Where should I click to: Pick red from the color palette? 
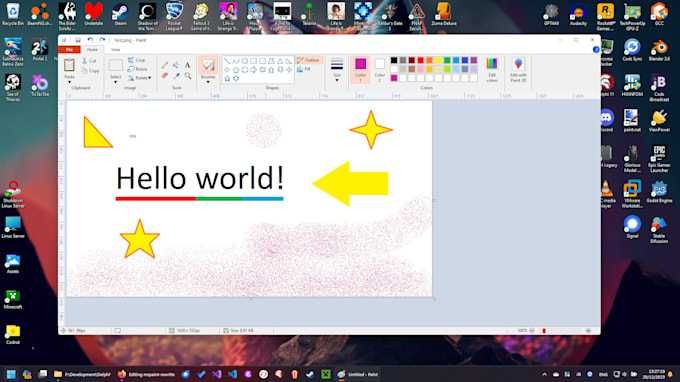pos(420,60)
